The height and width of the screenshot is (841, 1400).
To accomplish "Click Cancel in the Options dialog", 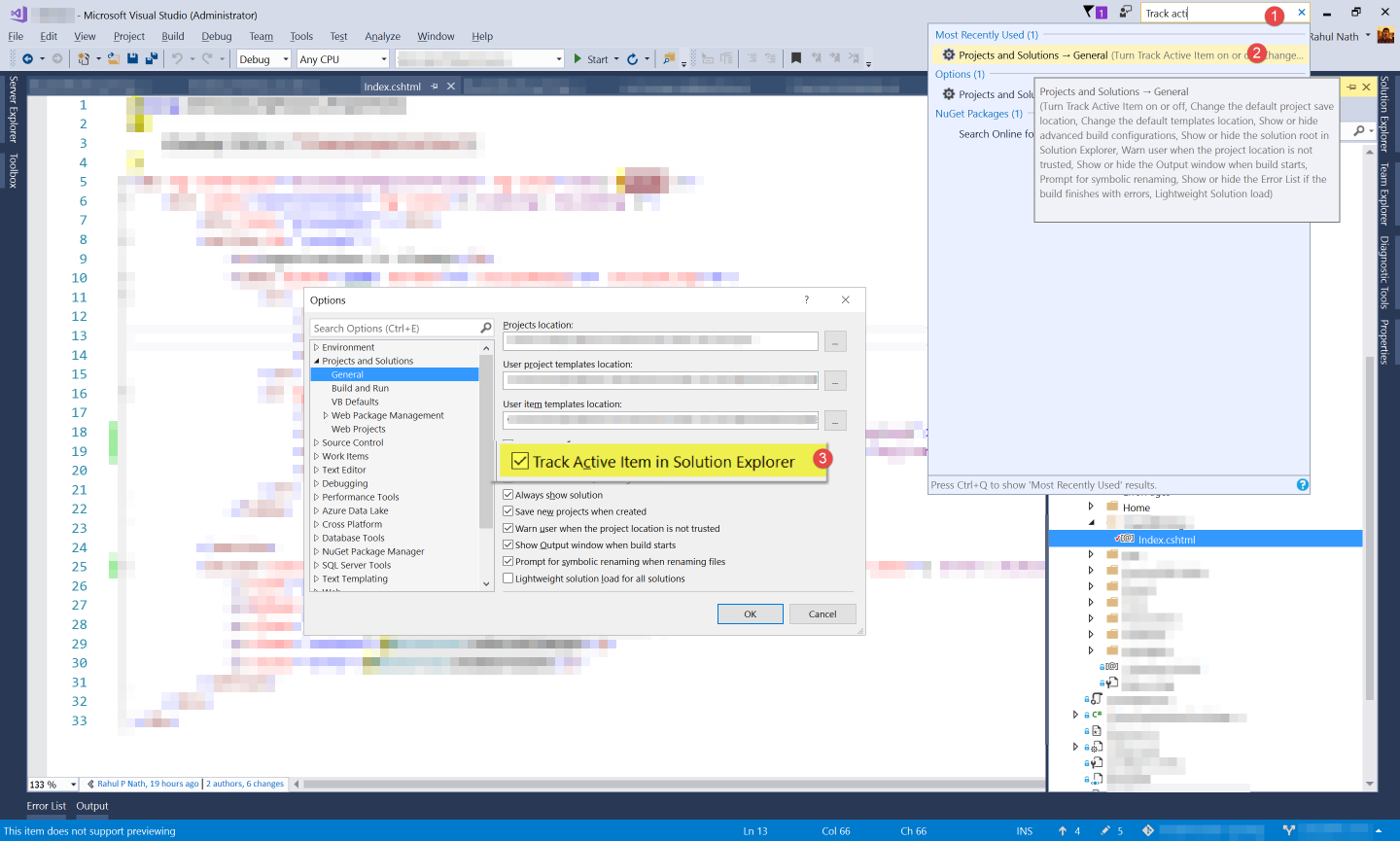I will click(x=822, y=613).
